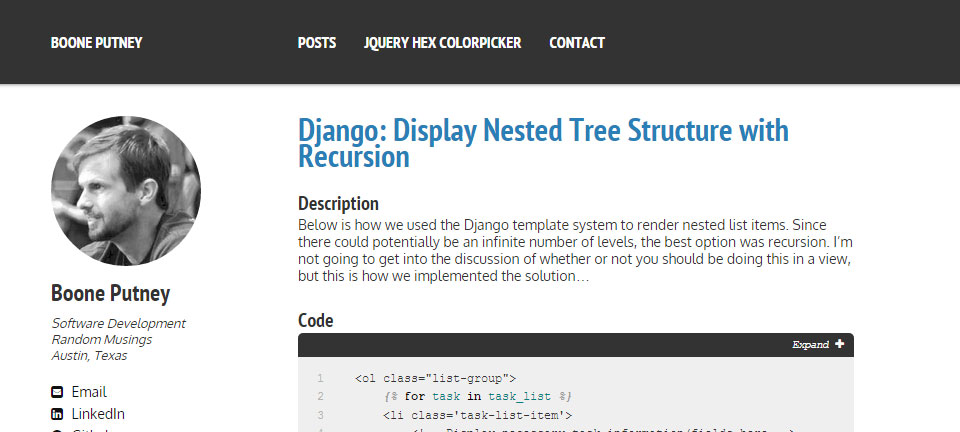Click the Boone Putney site title in header
This screenshot has width=960, height=432.
(96, 43)
